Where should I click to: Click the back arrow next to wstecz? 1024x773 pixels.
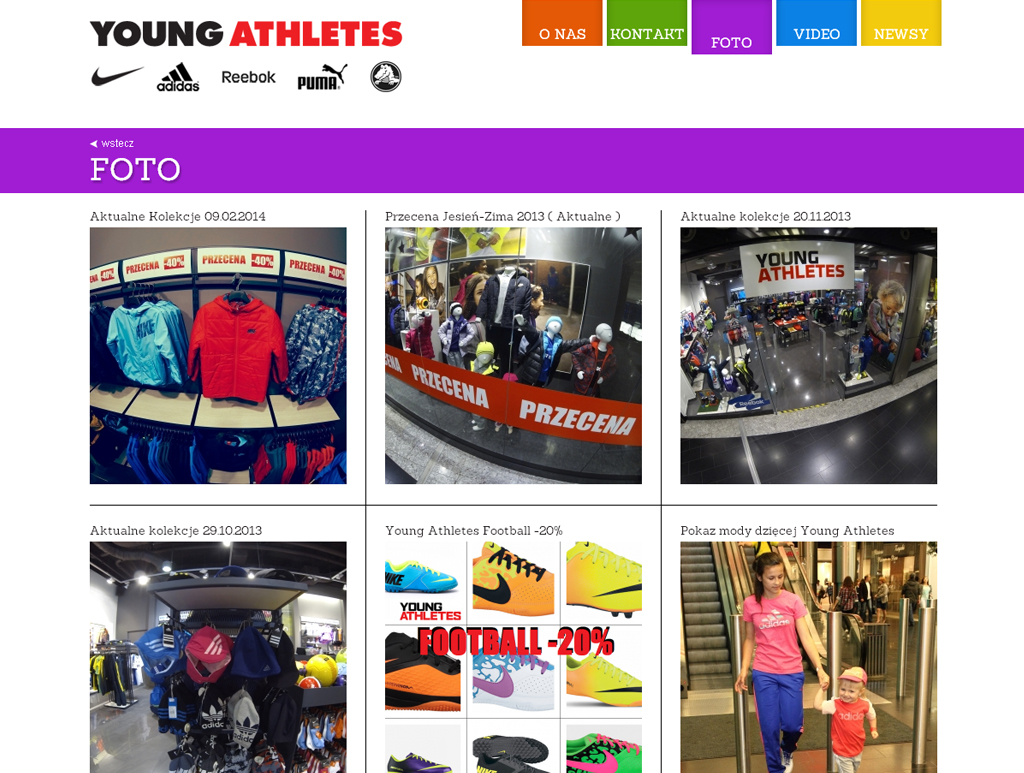point(94,144)
